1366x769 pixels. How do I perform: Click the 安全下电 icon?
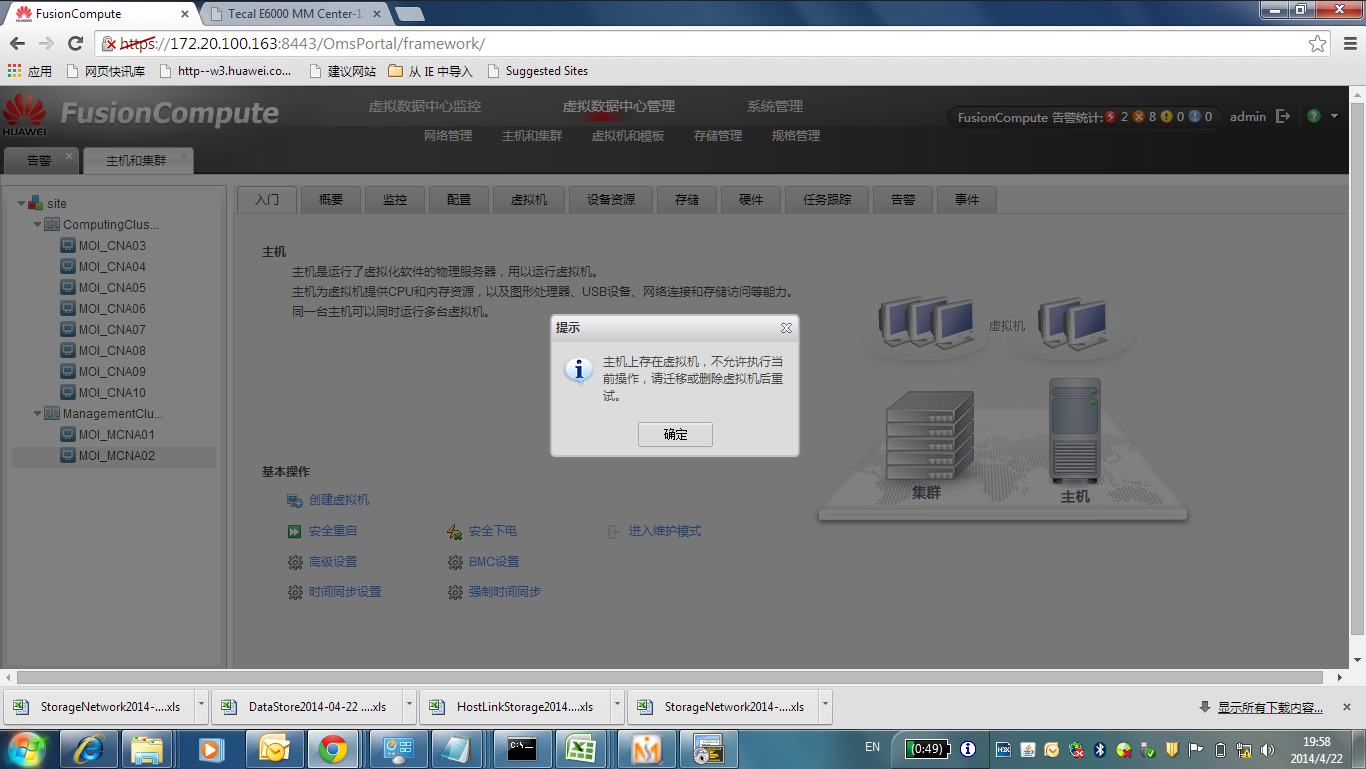[x=454, y=531]
